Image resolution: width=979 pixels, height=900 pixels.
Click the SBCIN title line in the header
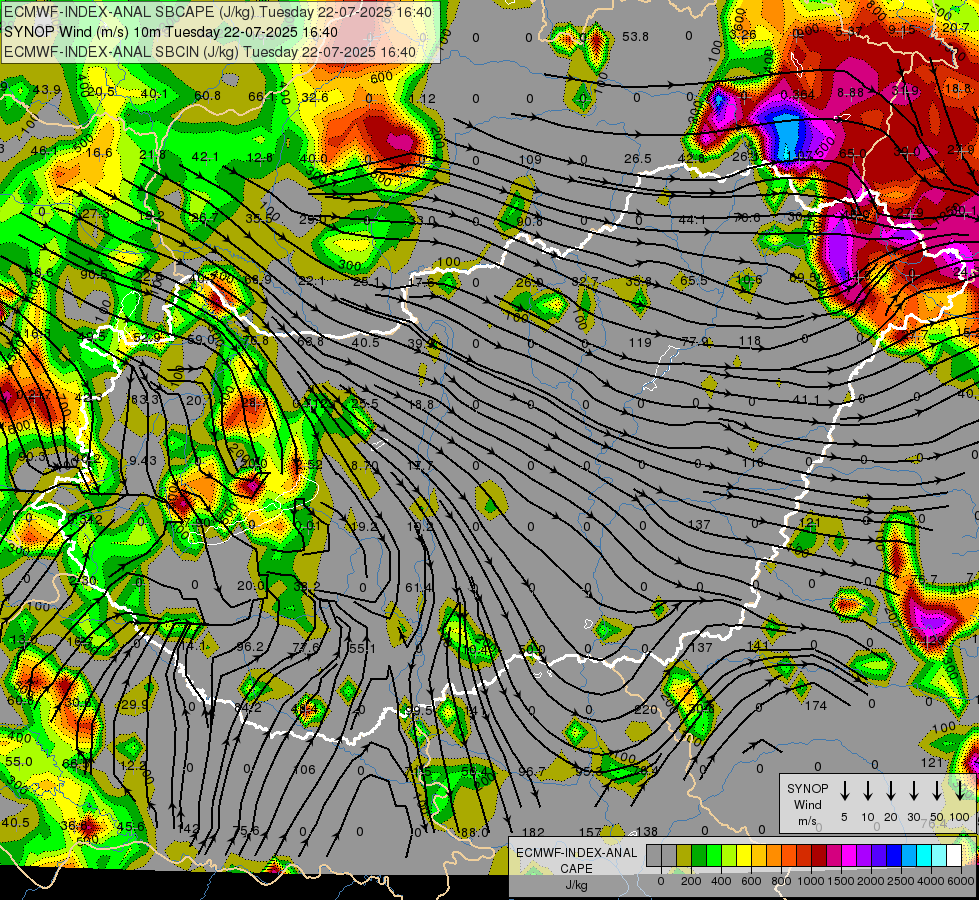tap(210, 52)
